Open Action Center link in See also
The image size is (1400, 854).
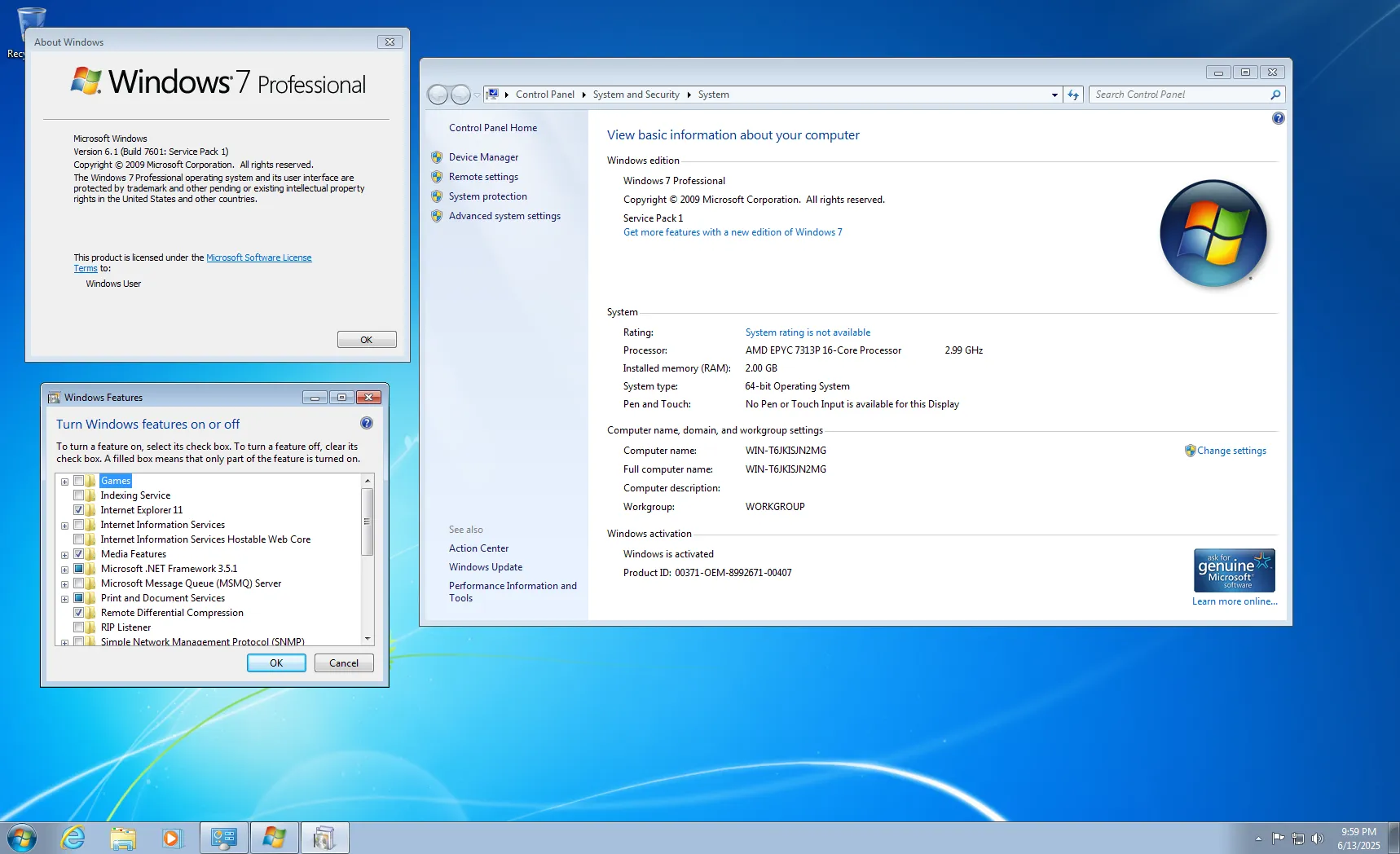click(x=478, y=548)
